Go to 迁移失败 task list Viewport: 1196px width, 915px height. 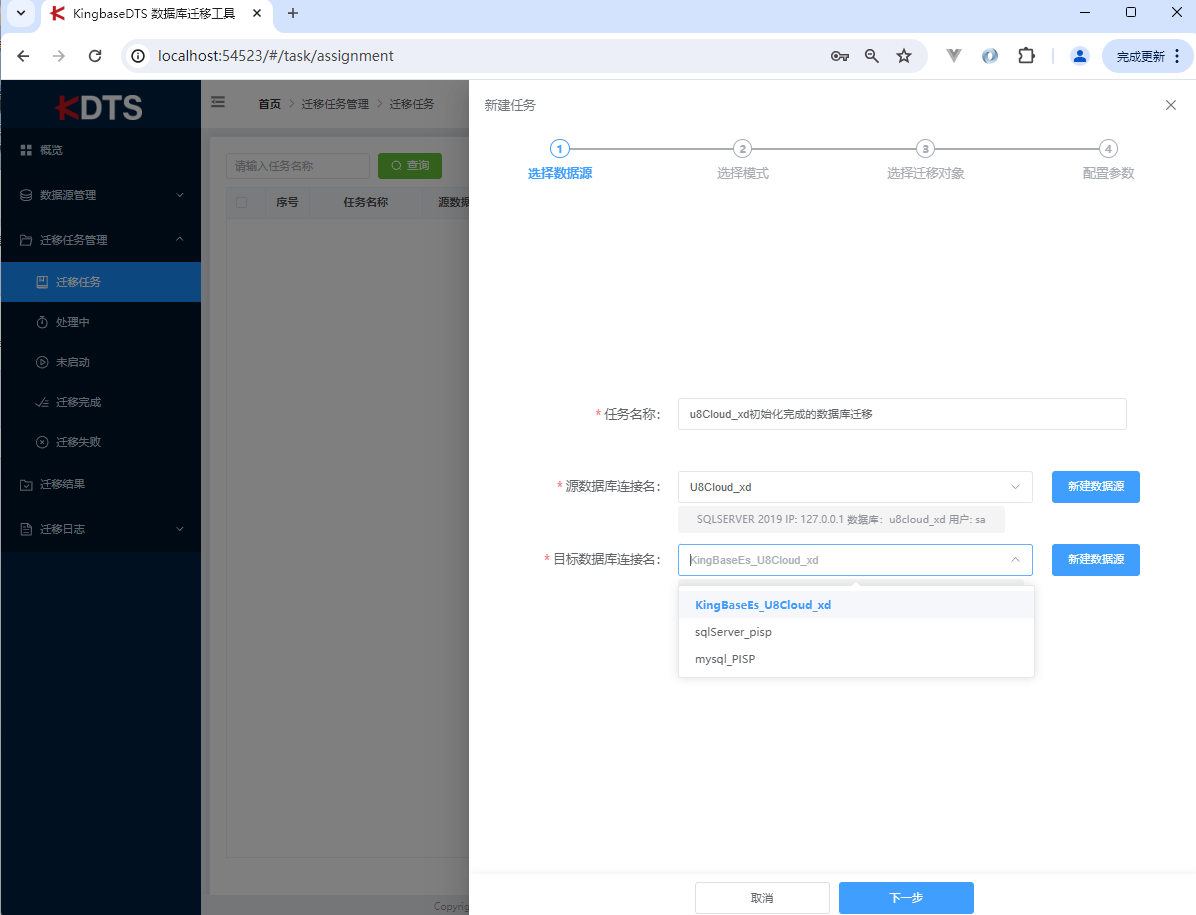click(x=78, y=442)
